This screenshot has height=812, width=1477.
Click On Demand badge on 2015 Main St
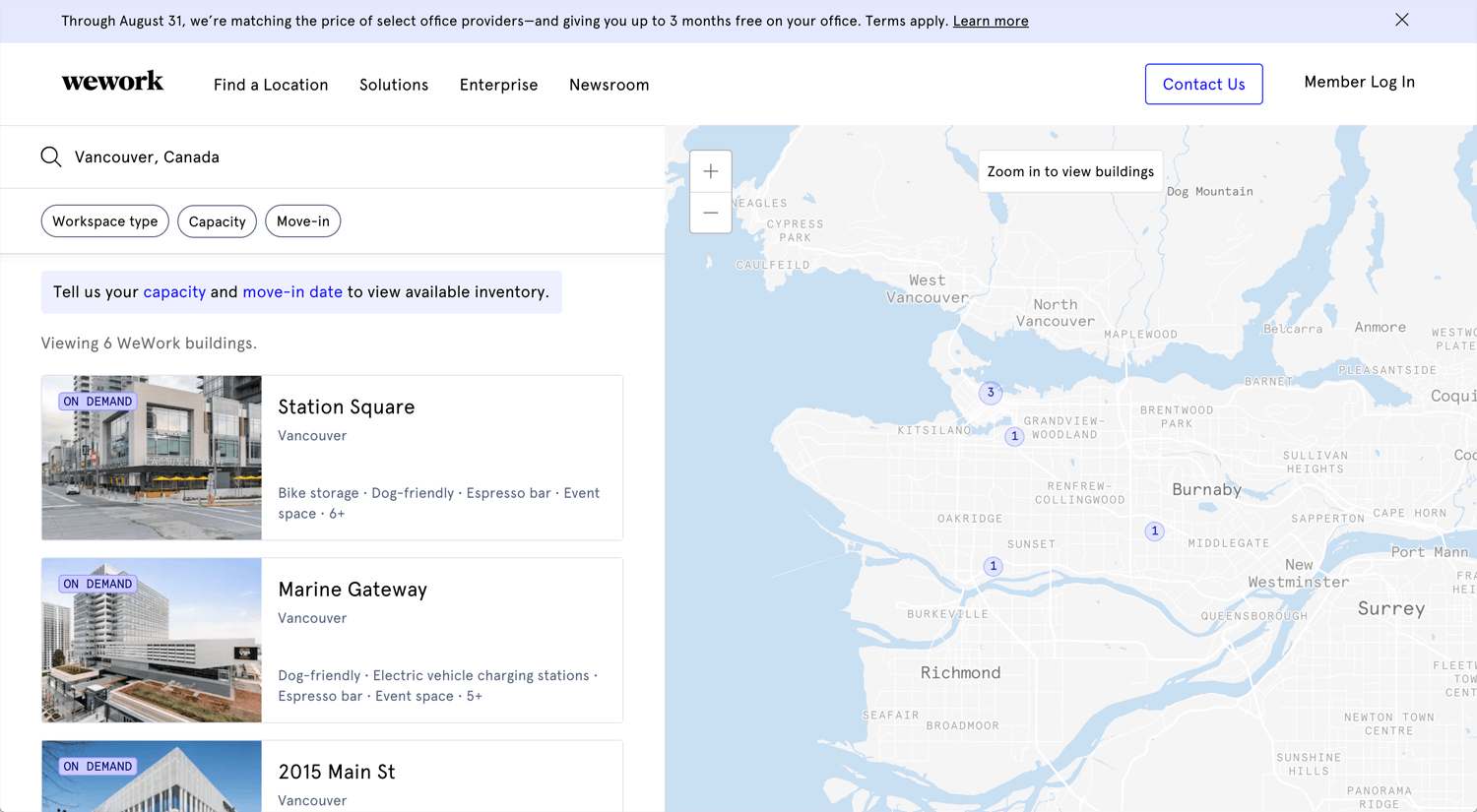[96, 766]
